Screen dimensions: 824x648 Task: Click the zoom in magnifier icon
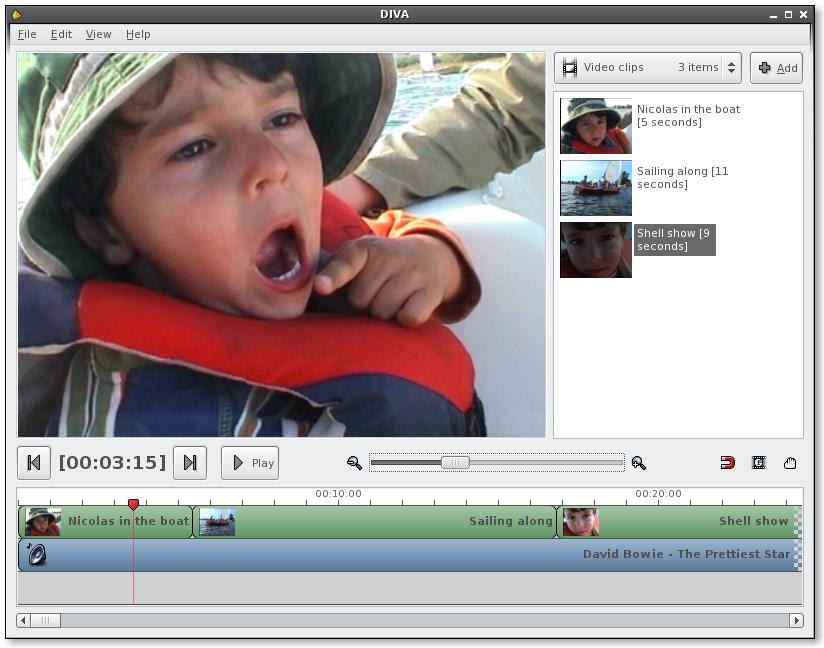[639, 463]
